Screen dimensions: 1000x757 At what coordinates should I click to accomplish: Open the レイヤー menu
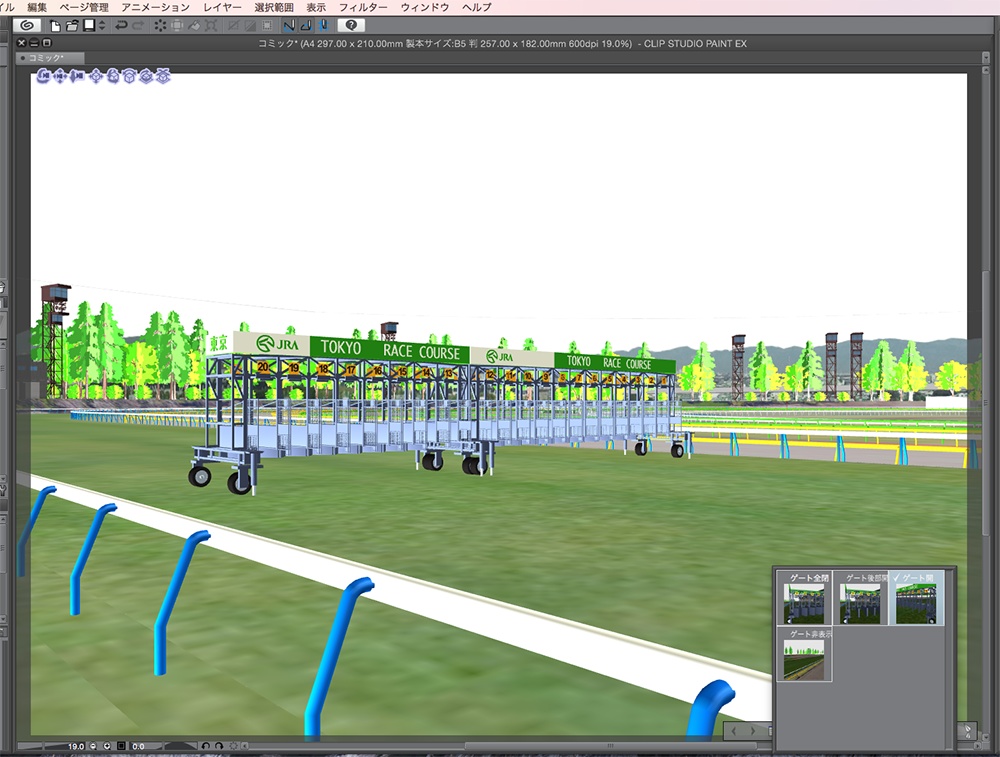click(x=225, y=6)
